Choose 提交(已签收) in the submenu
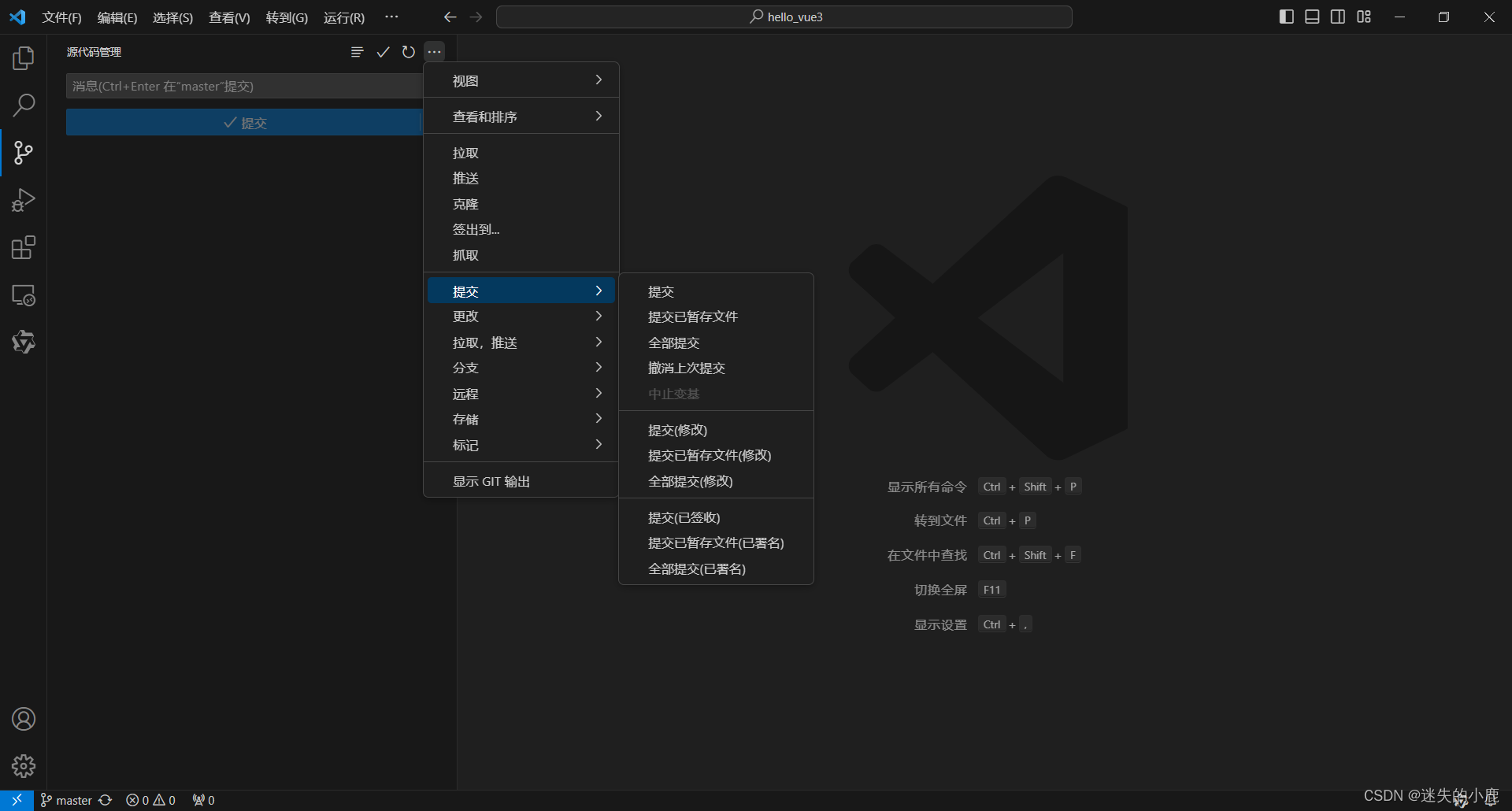Image resolution: width=1512 pixels, height=811 pixels. tap(716, 517)
